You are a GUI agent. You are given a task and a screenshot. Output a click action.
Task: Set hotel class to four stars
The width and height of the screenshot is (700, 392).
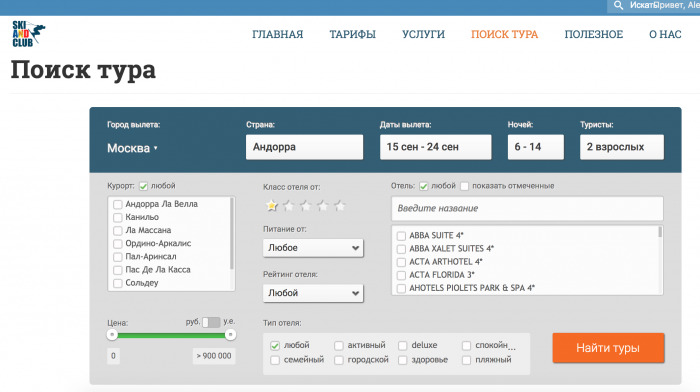pyautogui.click(x=323, y=206)
